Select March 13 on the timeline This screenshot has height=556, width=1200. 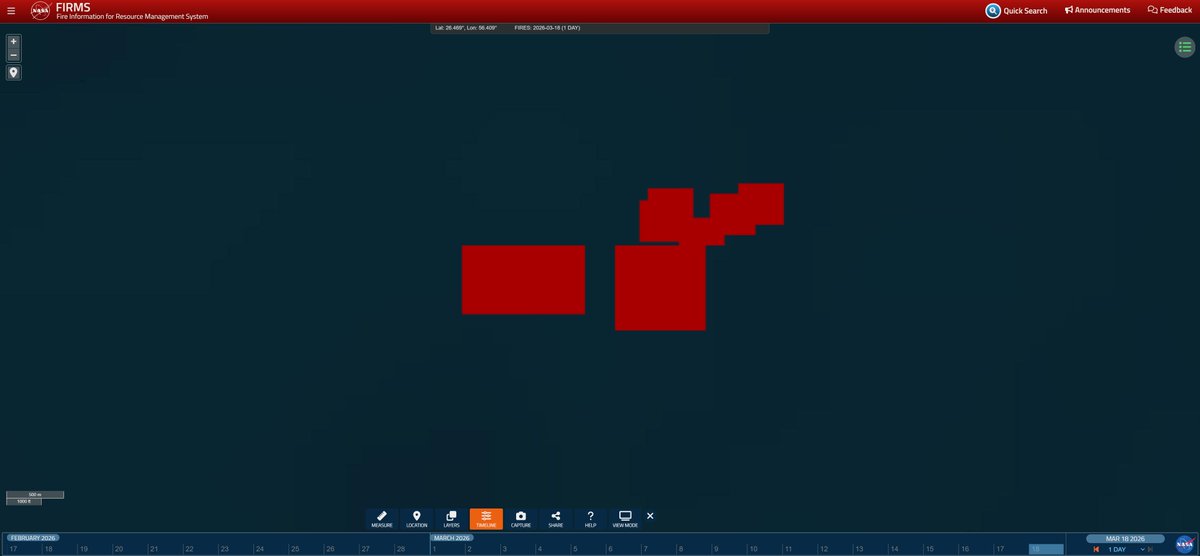tap(858, 549)
